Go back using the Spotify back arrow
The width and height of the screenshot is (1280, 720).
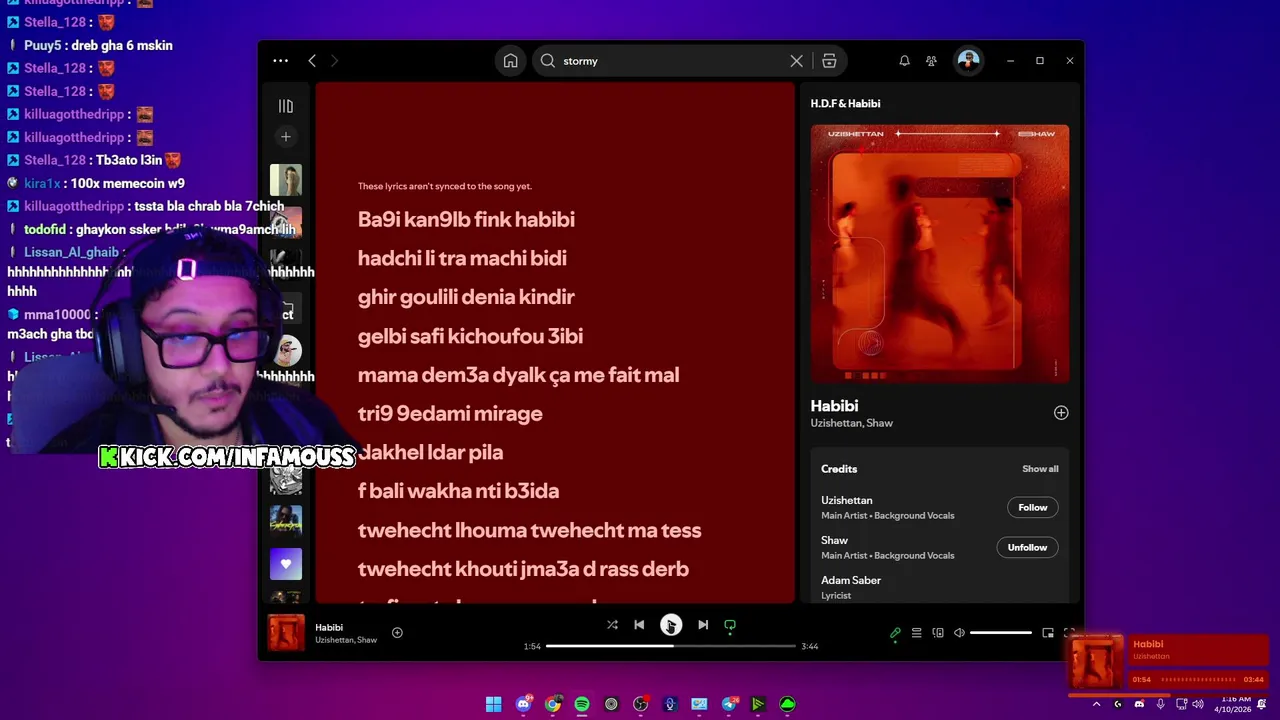[312, 61]
